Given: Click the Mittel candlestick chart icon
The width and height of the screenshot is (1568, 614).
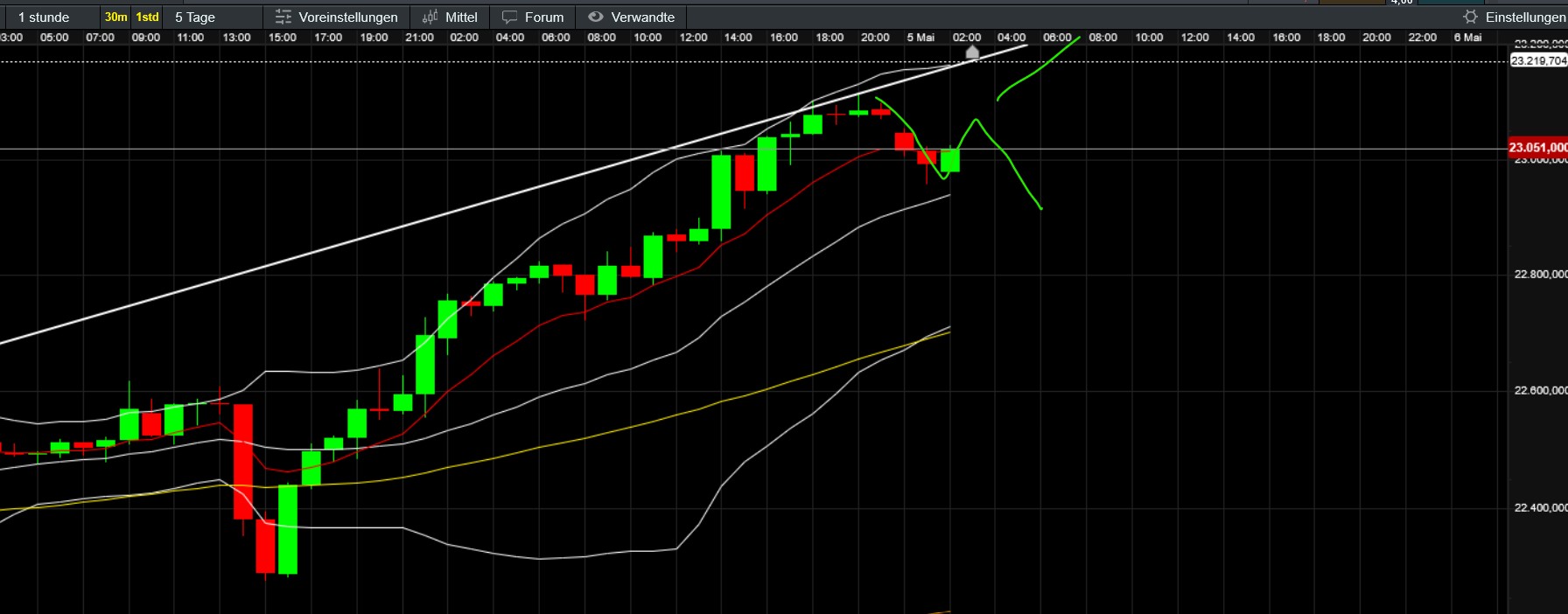Looking at the screenshot, I should coord(430,17).
